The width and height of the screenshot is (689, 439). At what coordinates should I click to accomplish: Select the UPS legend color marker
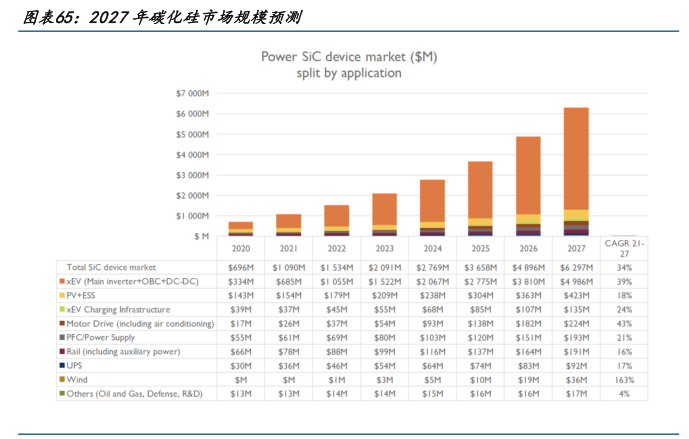pyautogui.click(x=62, y=366)
